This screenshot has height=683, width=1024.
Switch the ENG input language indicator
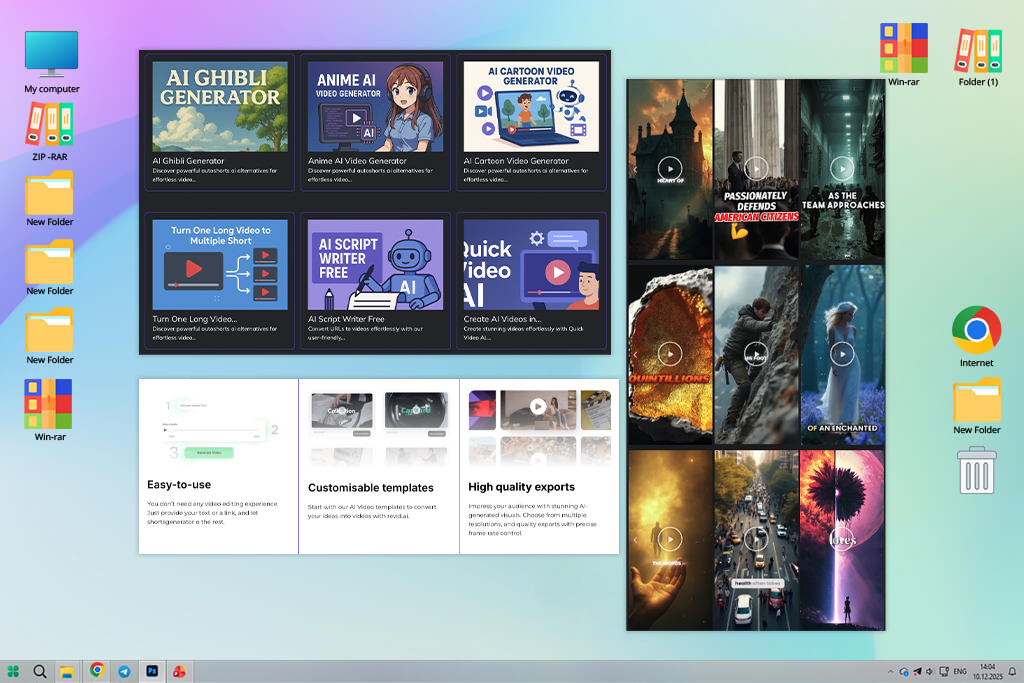pyautogui.click(x=960, y=671)
